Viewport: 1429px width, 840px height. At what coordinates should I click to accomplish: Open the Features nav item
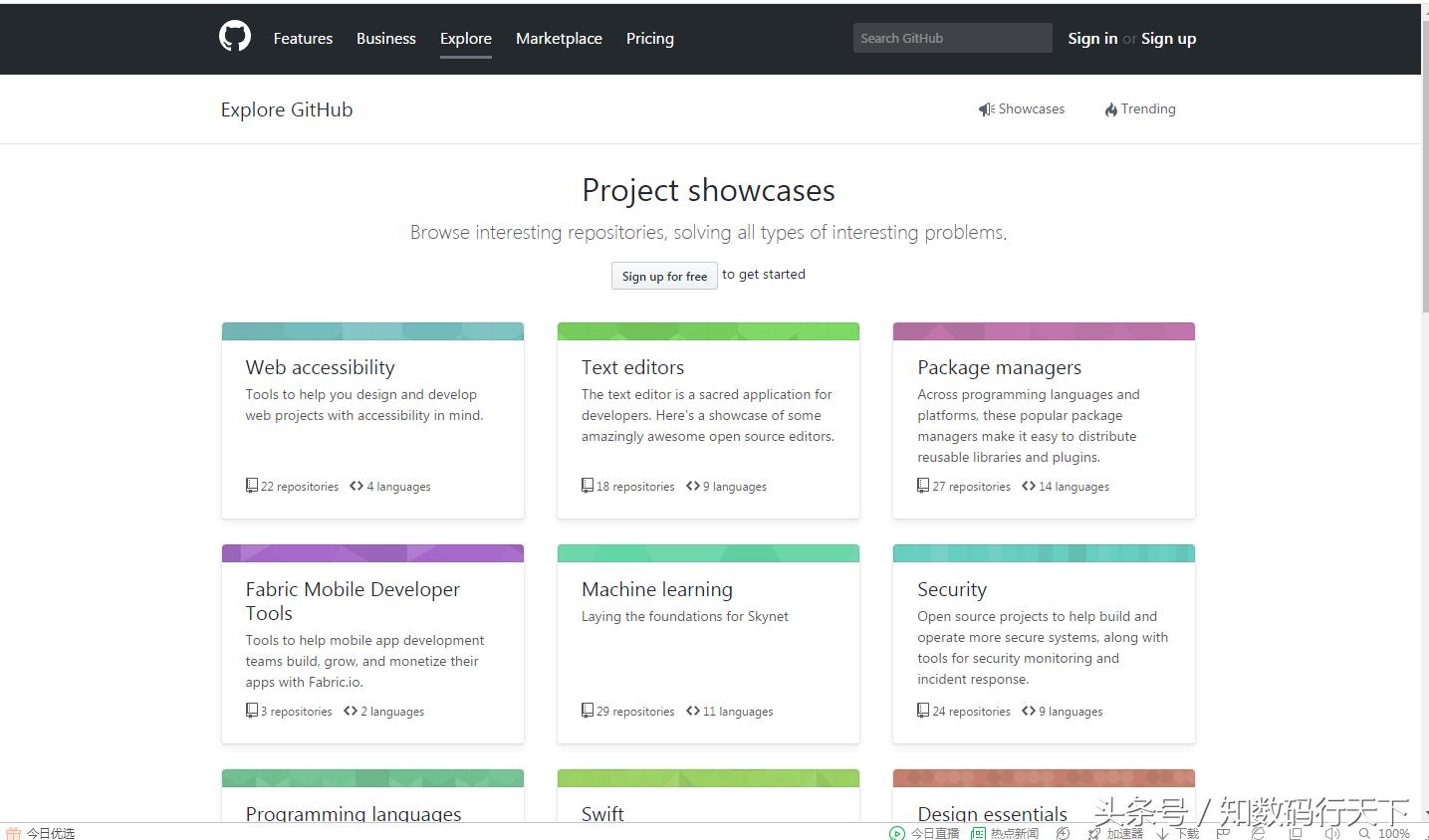pyautogui.click(x=303, y=39)
